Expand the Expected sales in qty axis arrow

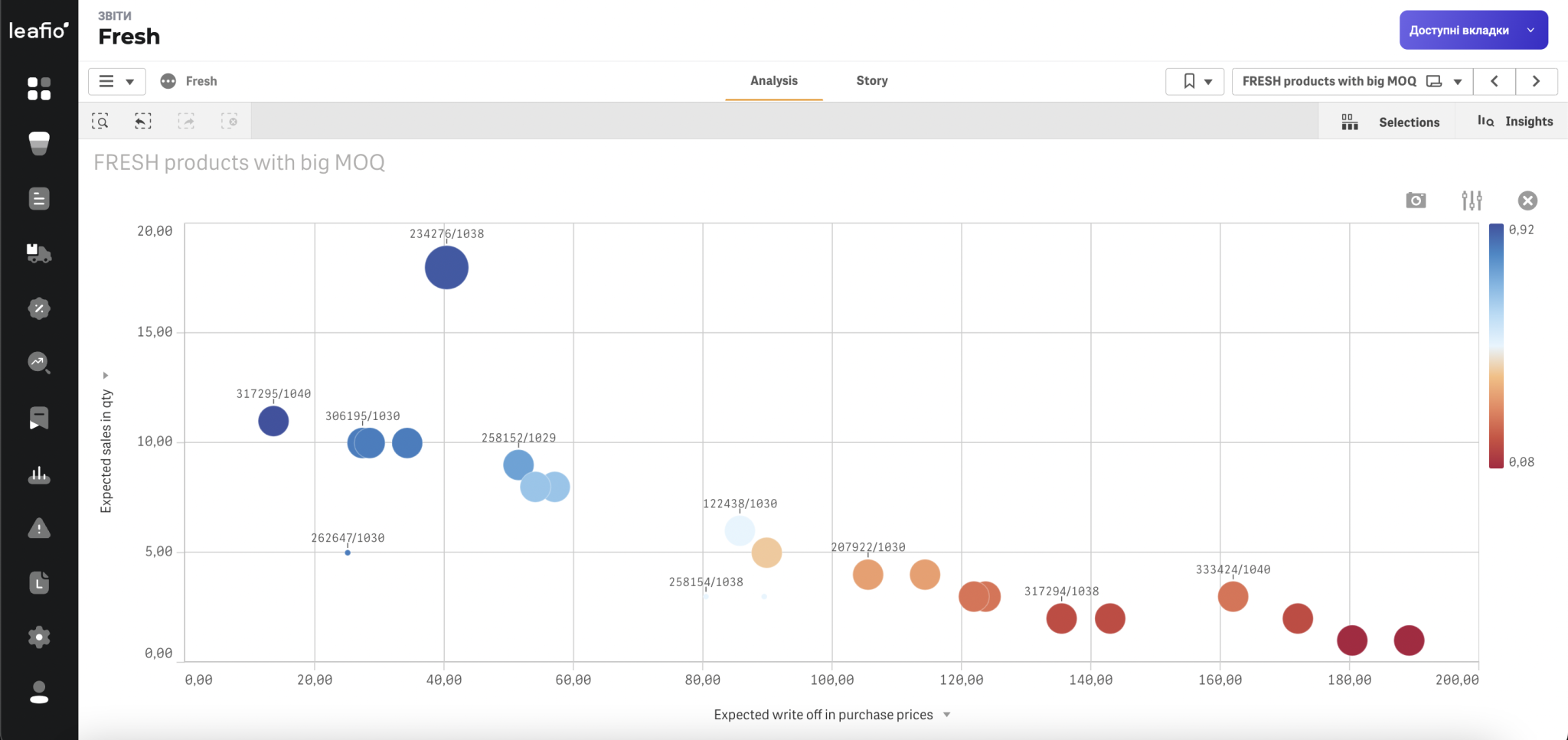[106, 376]
